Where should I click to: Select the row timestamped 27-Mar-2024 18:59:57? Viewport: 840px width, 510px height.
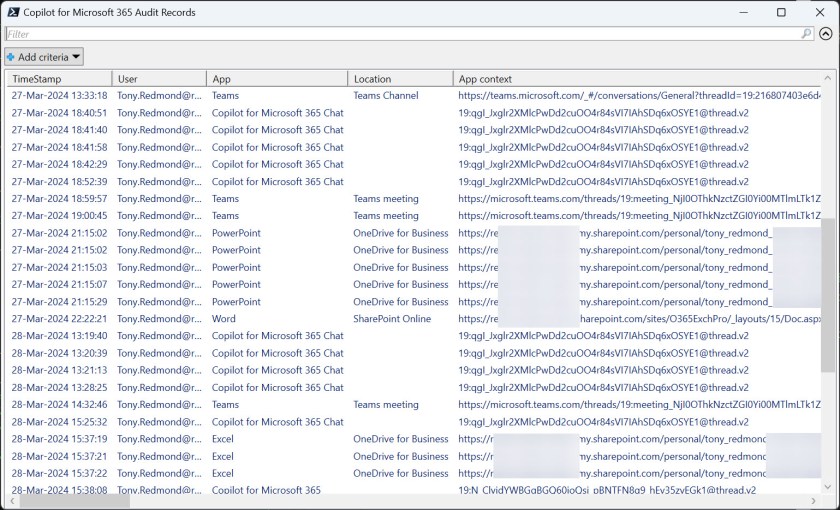pos(414,198)
